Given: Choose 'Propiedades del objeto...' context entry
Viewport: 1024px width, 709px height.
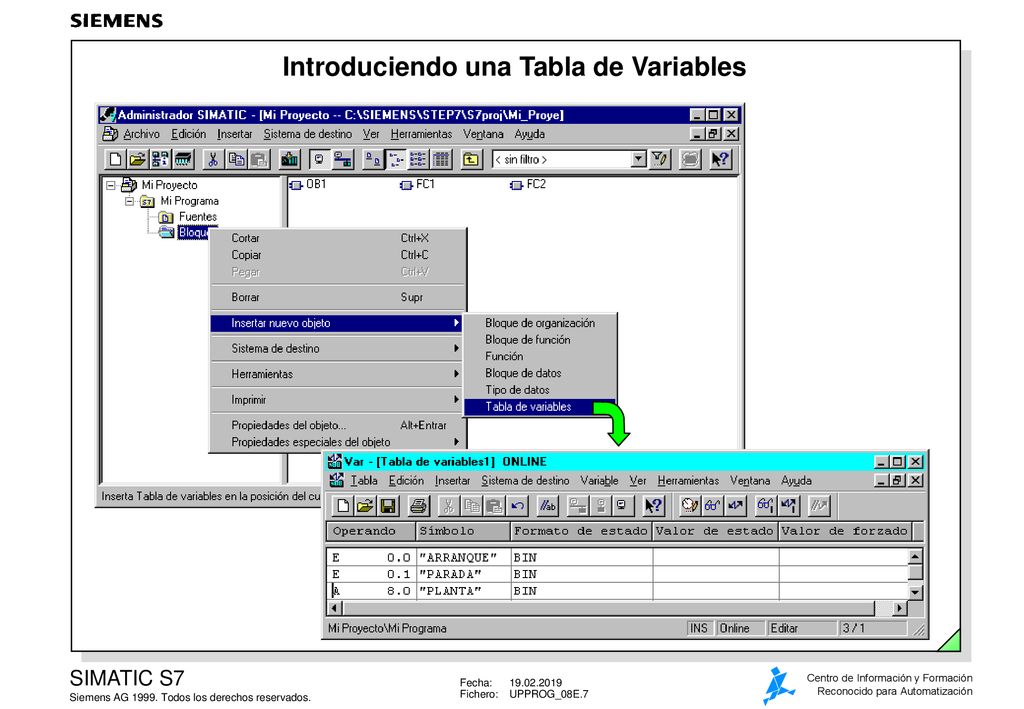Looking at the screenshot, I should pyautogui.click(x=337, y=425).
